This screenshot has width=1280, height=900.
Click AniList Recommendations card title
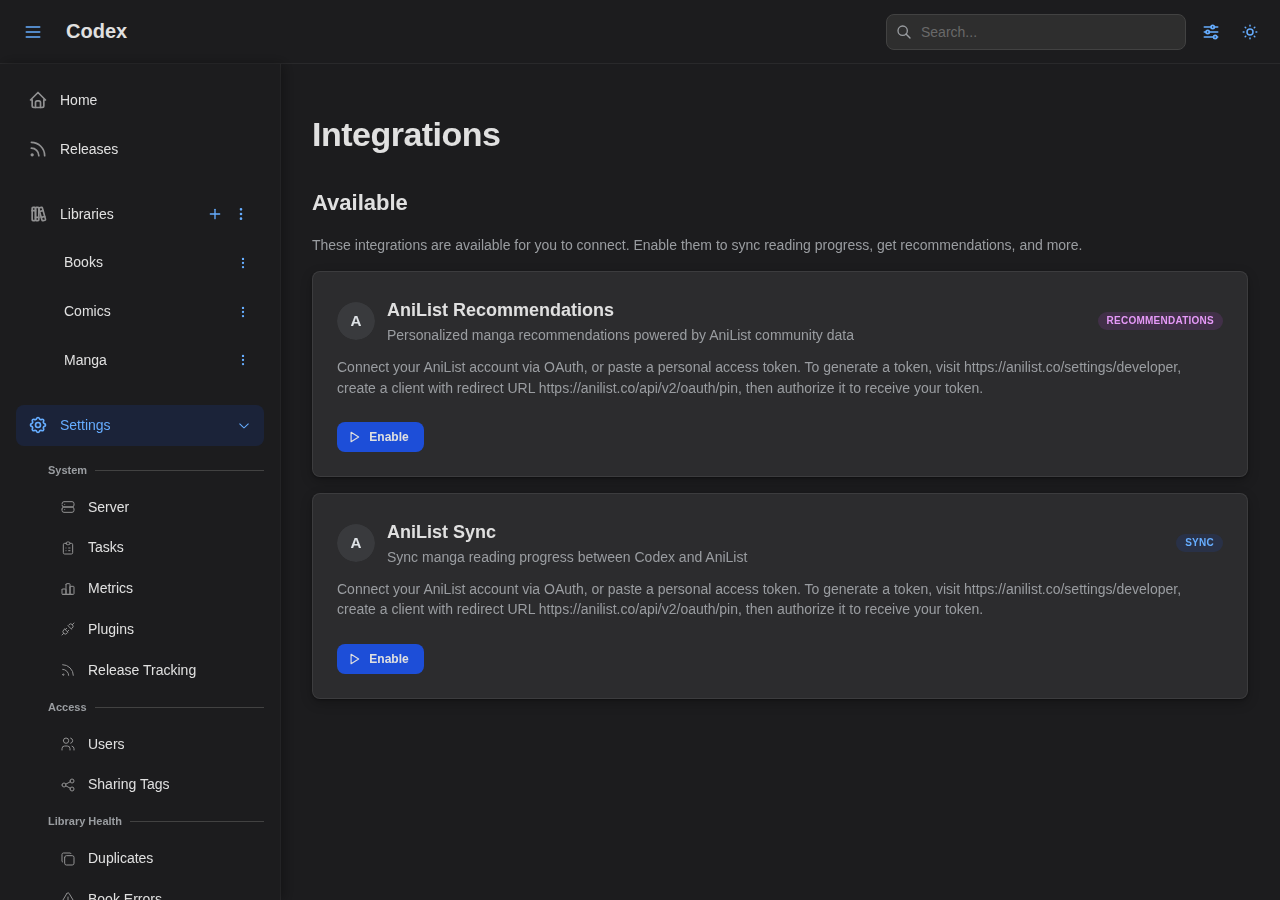(x=500, y=310)
